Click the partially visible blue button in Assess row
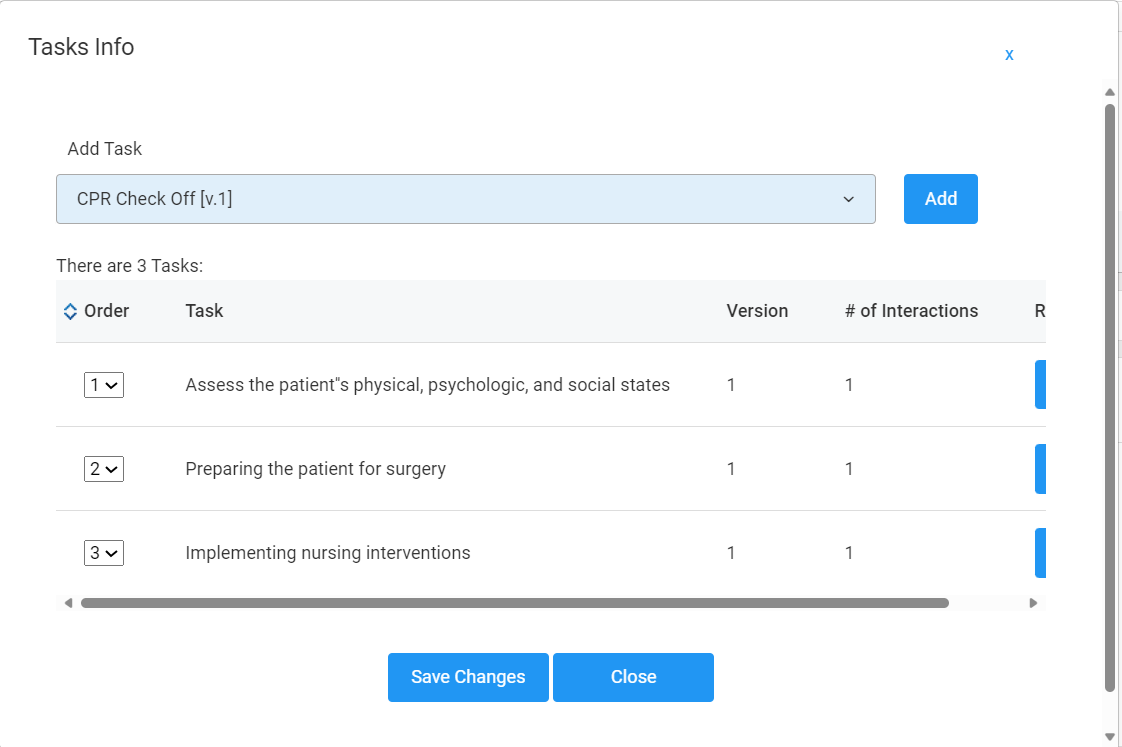The width and height of the screenshot is (1122, 747). [x=1040, y=385]
